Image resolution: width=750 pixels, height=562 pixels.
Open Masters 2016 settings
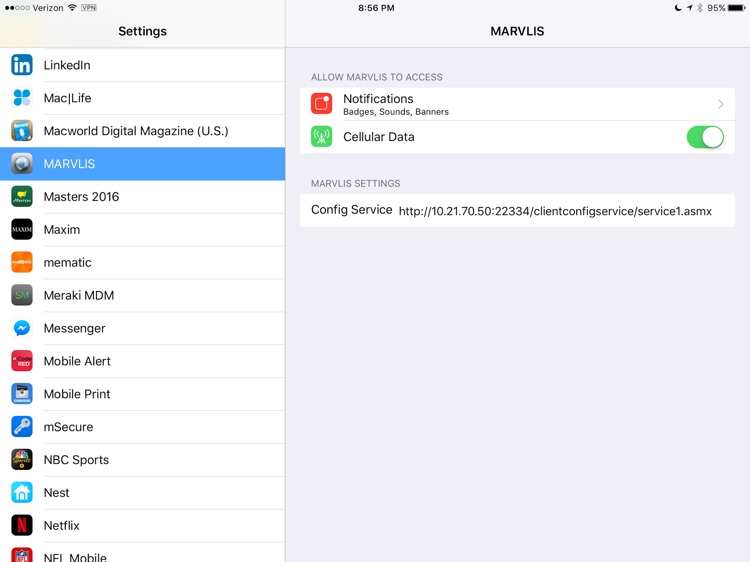coord(143,197)
